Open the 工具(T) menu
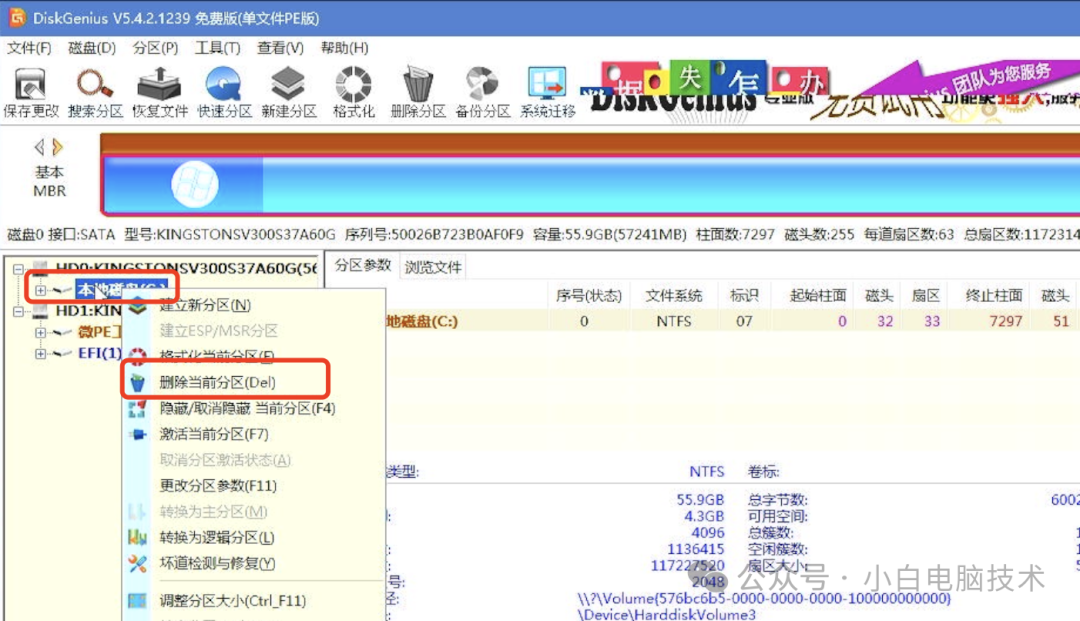This screenshot has width=1080, height=621. (x=217, y=47)
